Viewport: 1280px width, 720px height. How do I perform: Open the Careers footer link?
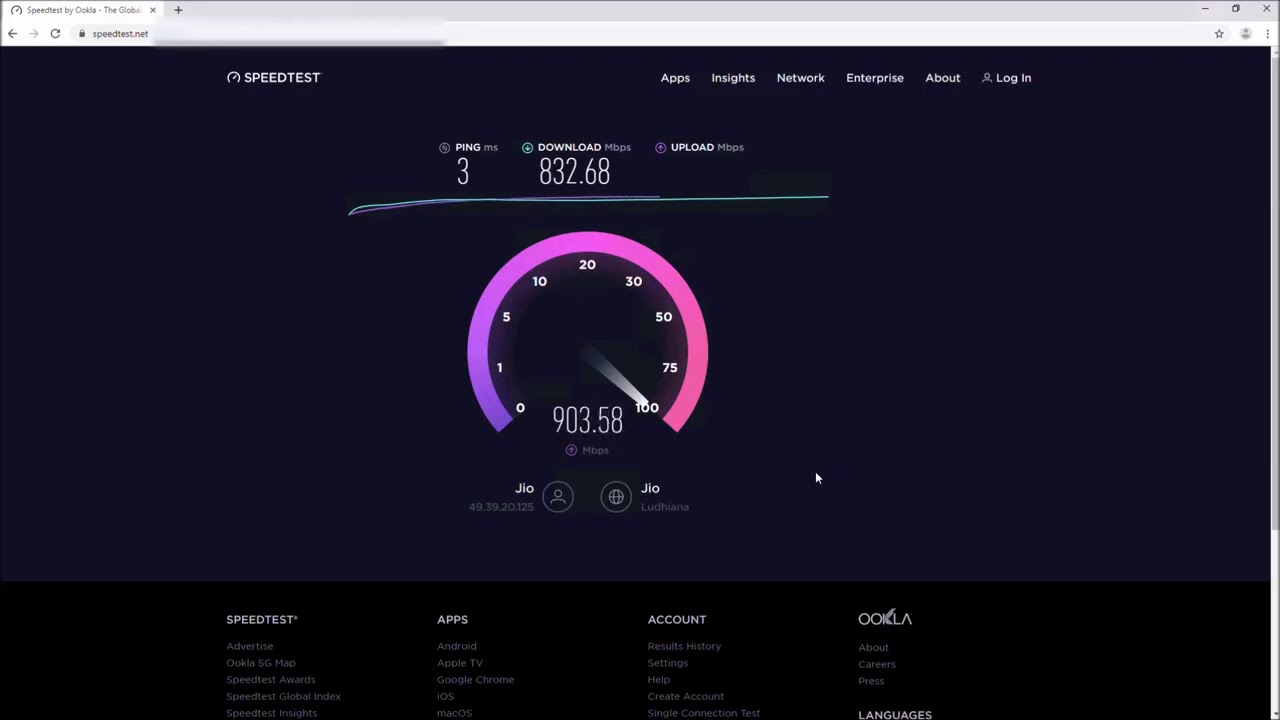[877, 664]
